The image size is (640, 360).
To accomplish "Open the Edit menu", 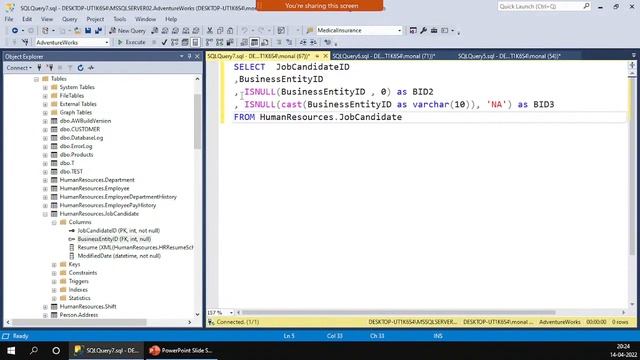I will point(27,19).
